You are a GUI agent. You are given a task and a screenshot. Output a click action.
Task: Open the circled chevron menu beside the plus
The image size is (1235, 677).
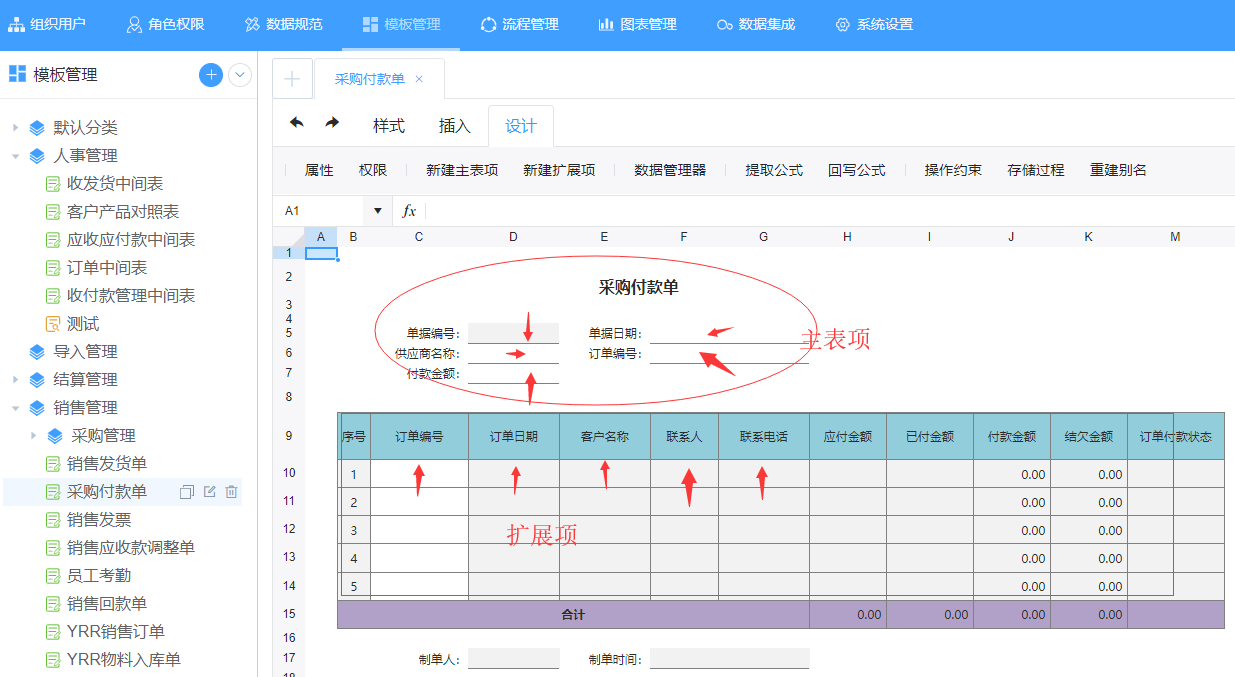tap(240, 75)
